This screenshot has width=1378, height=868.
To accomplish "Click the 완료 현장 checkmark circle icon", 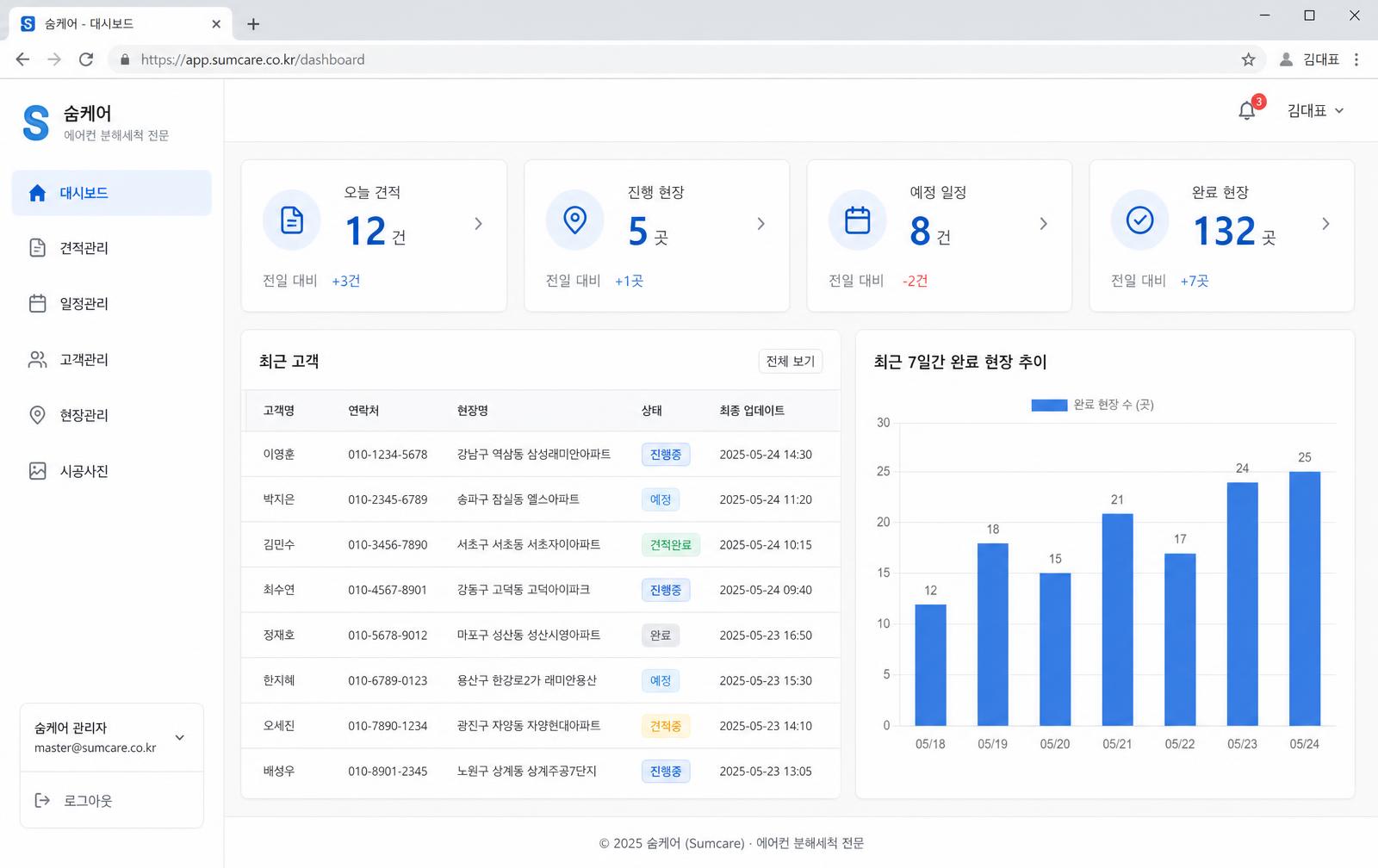I will tap(1139, 220).
